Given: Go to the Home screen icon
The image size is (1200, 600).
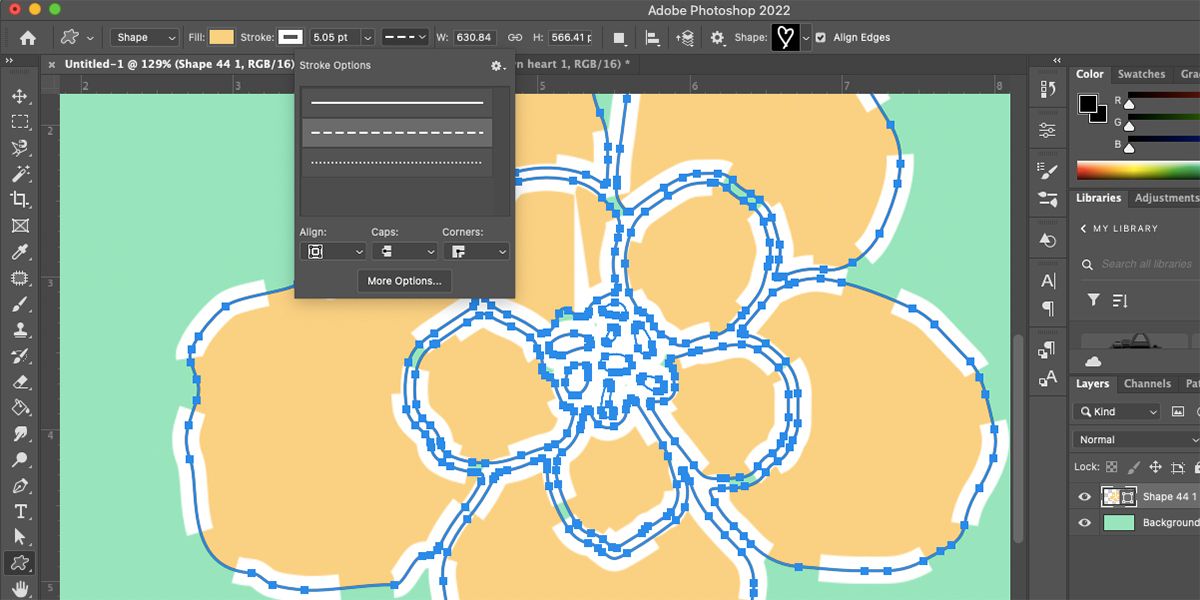Looking at the screenshot, I should tap(28, 38).
